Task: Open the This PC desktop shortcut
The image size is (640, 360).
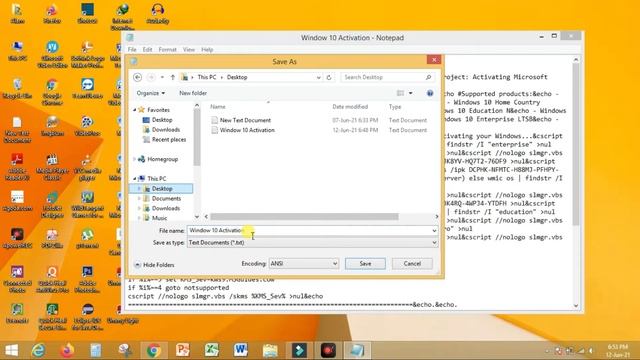Action: (x=17, y=51)
